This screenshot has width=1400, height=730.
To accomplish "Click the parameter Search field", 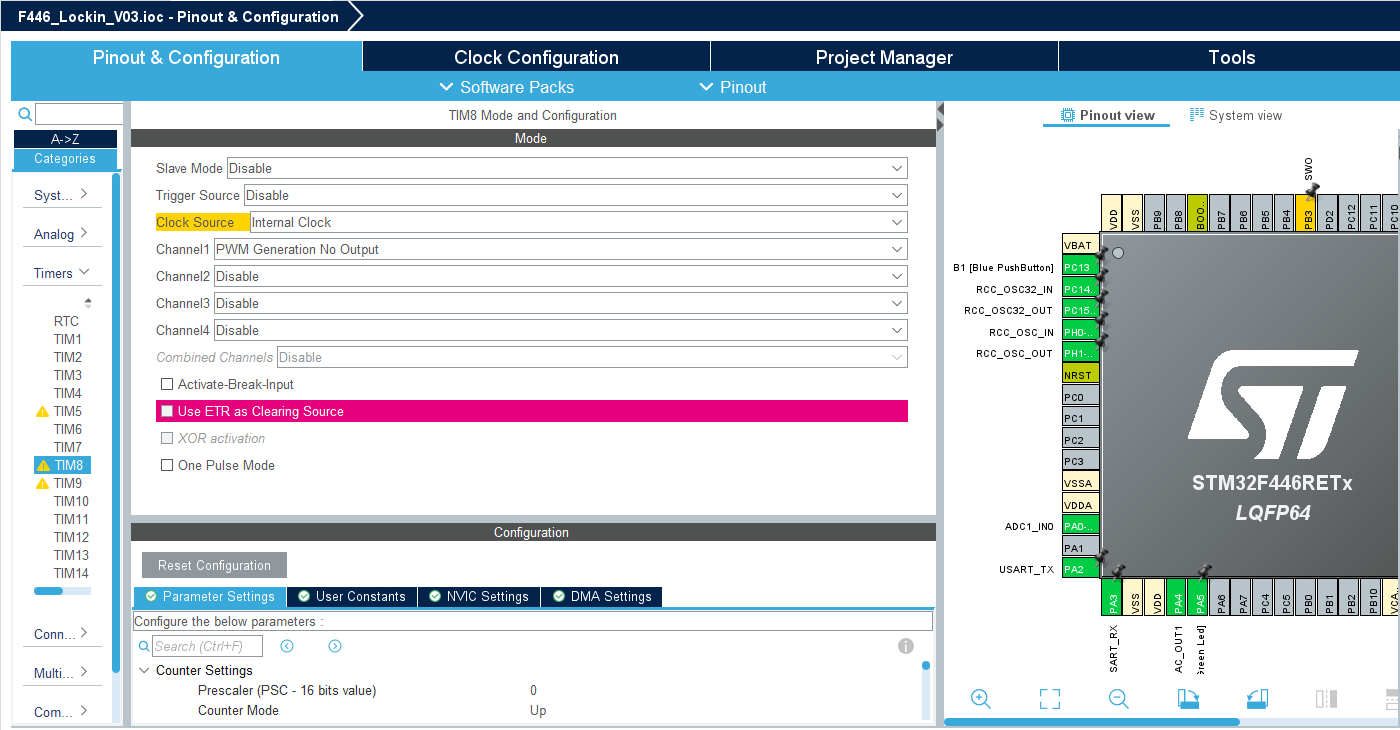I will pyautogui.click(x=207, y=646).
